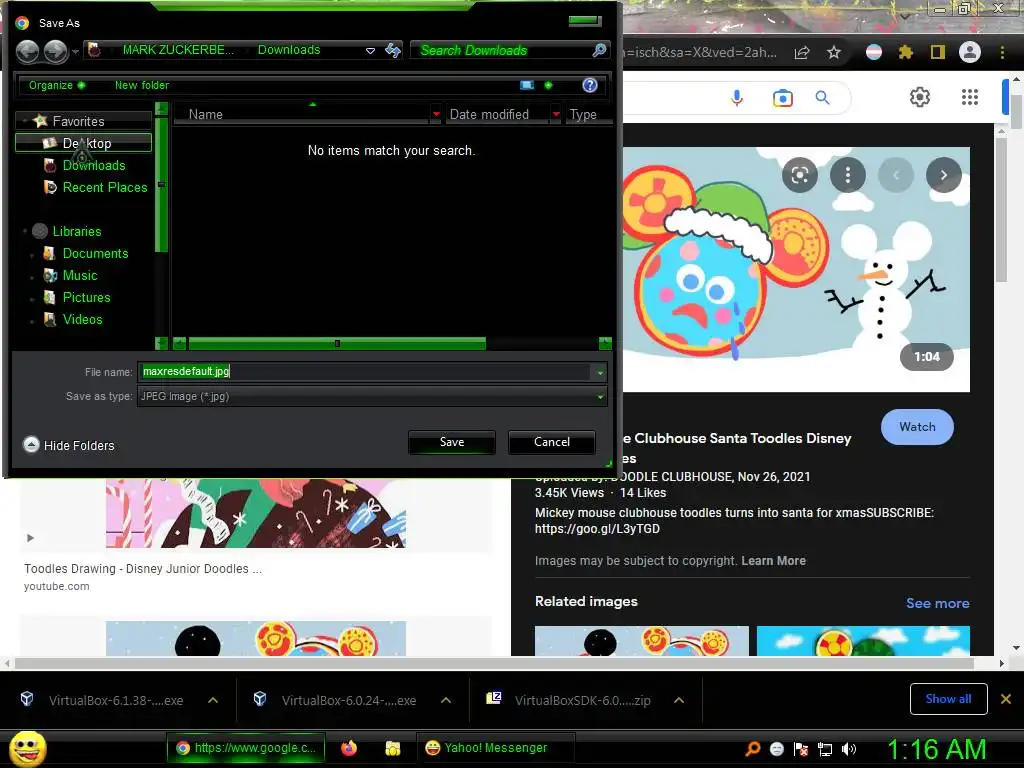
Task: Click Show all downloads
Action: pos(948,699)
